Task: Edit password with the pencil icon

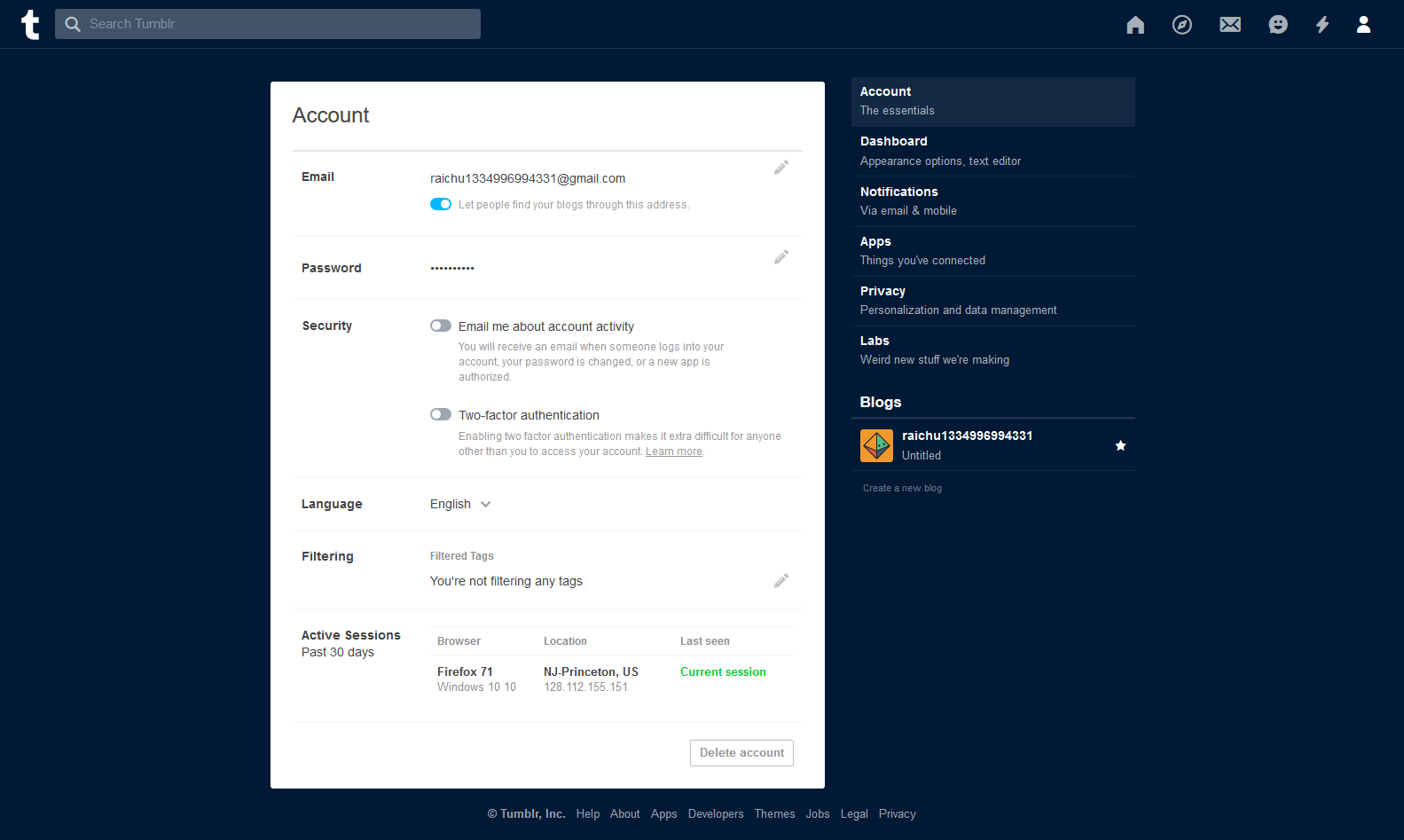Action: 781,257
